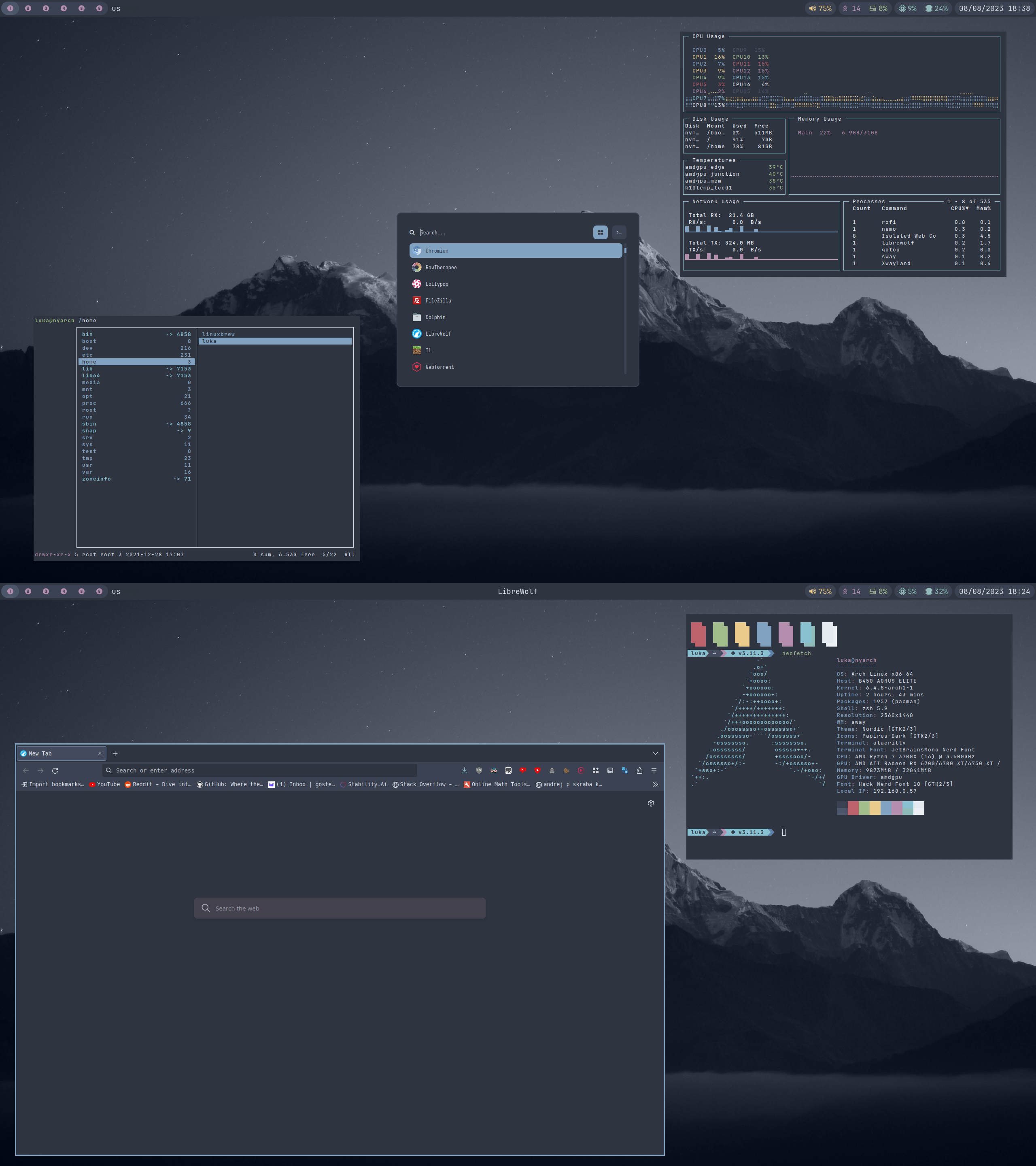Click the forward arrow in LibreWolf
This screenshot has width=1036, height=1166.
pos(40,770)
